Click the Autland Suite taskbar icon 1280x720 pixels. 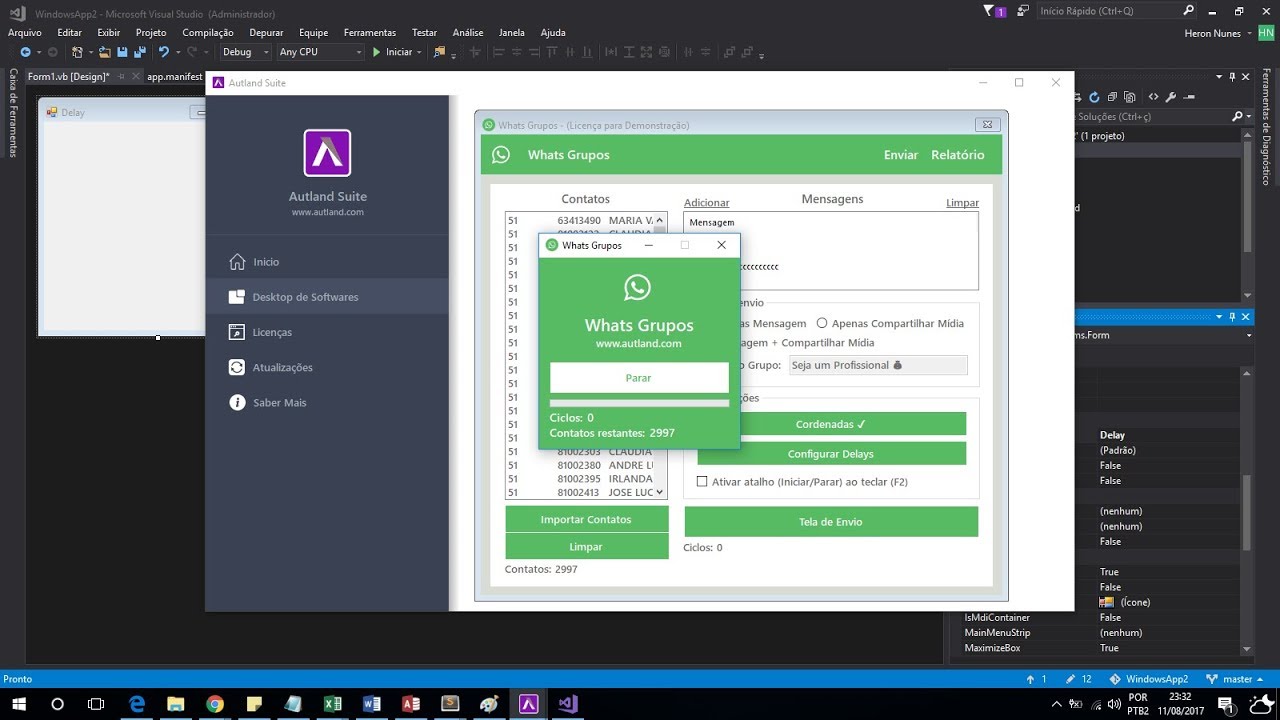(x=529, y=704)
